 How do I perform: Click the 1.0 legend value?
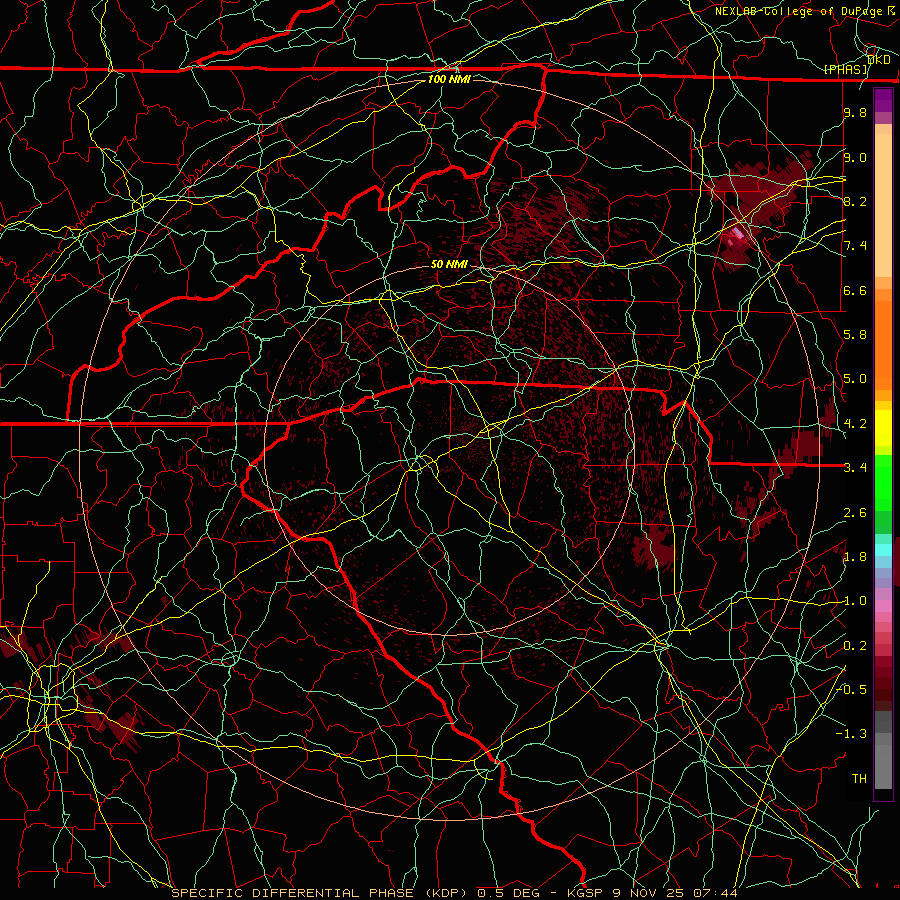[855, 601]
